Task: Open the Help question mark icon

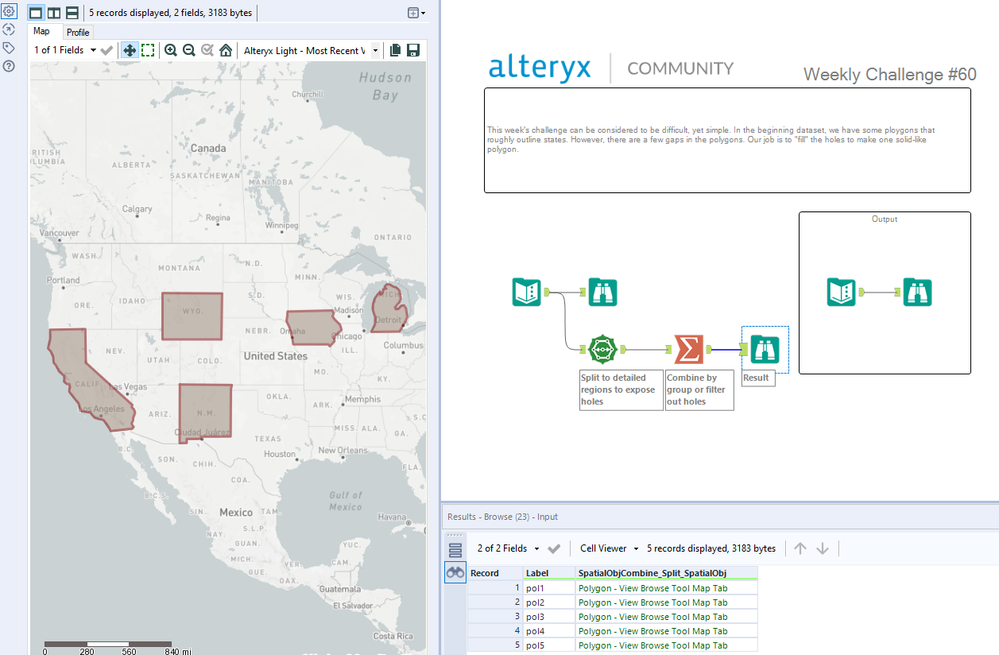Action: pyautogui.click(x=8, y=66)
